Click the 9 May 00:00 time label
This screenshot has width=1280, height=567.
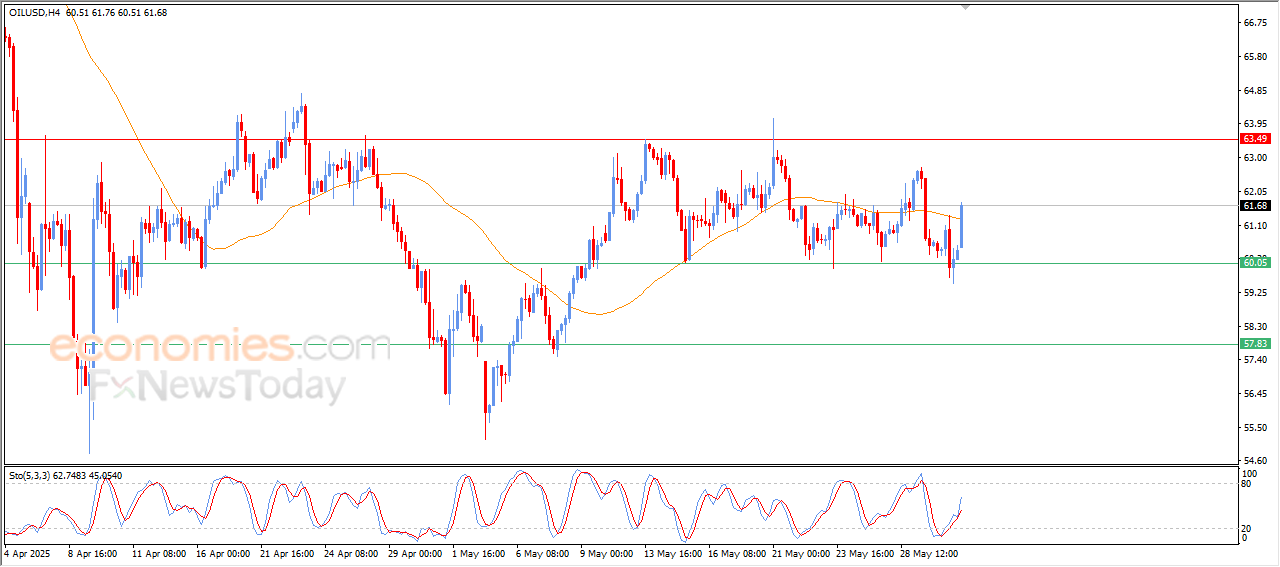coord(608,552)
